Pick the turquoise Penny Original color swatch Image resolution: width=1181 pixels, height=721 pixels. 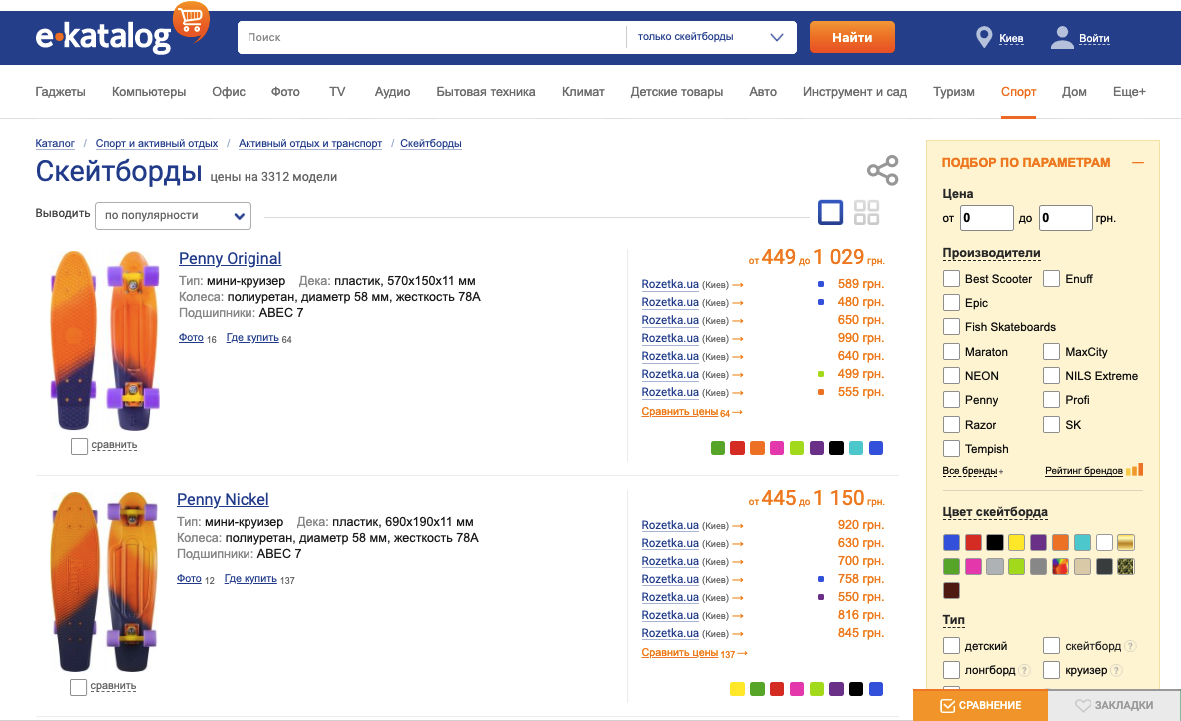(x=856, y=448)
